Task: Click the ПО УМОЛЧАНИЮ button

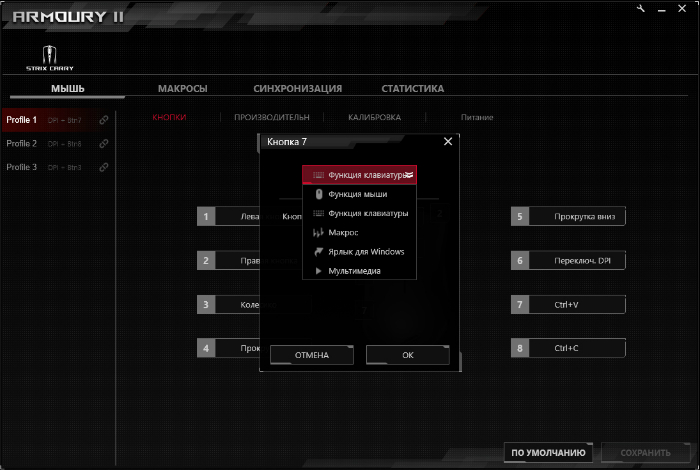Action: click(548, 453)
